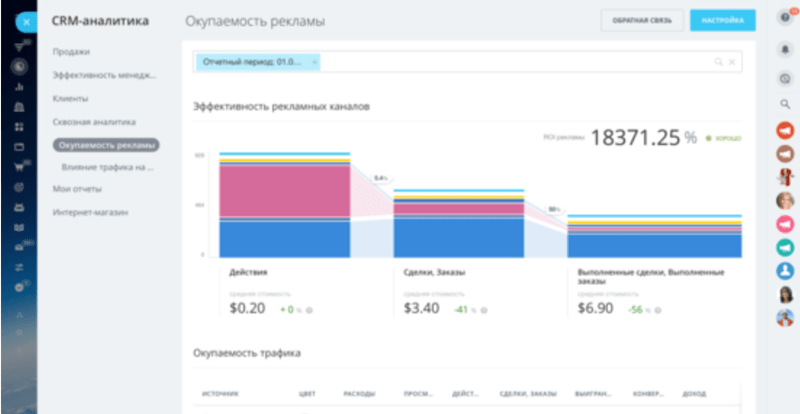Open the 'Клиенты' menu section
Image resolution: width=800 pixels, height=414 pixels.
pyautogui.click(x=71, y=98)
